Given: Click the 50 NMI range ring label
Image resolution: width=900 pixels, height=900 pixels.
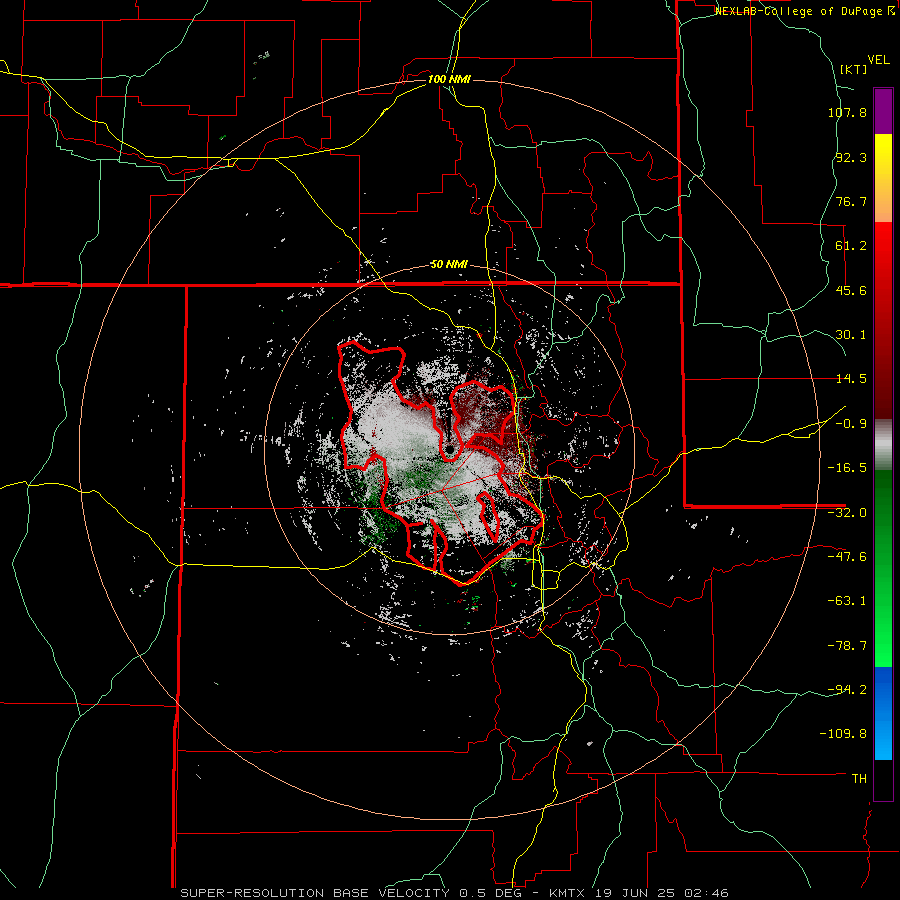Looking at the screenshot, I should (449, 265).
